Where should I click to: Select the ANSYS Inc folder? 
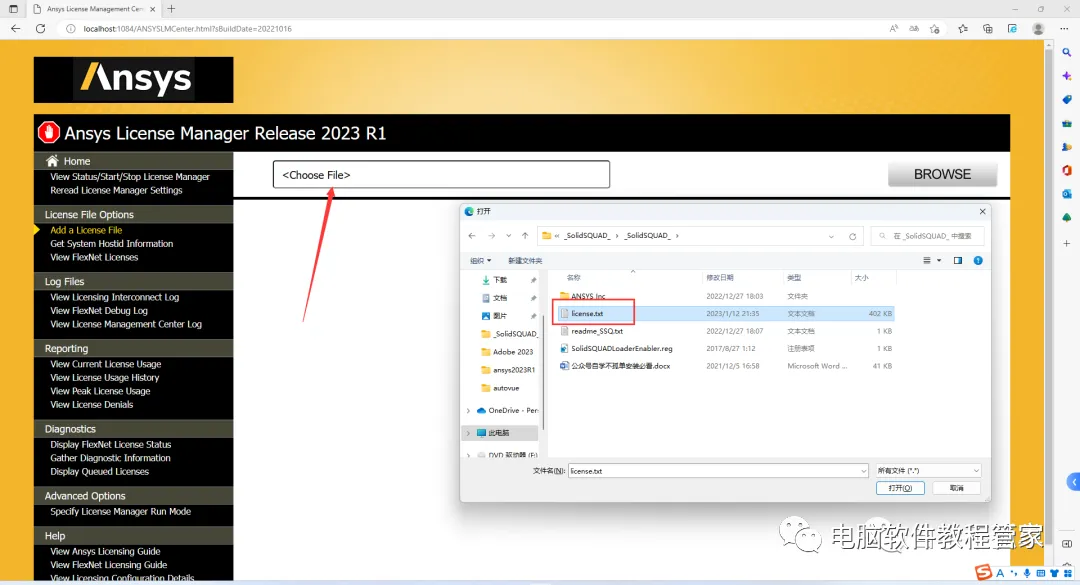(x=588, y=296)
